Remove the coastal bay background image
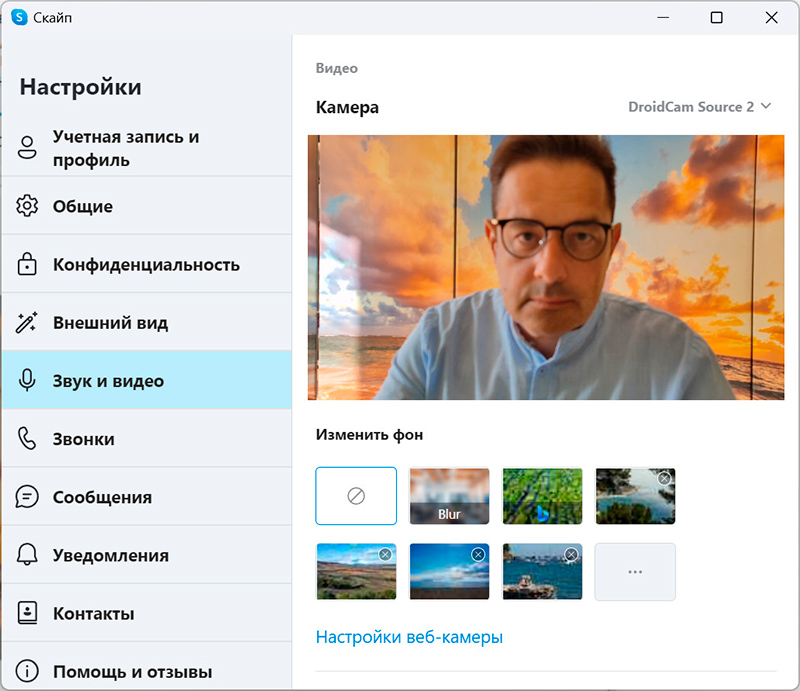Image resolution: width=800 pixels, height=691 pixels. (664, 479)
